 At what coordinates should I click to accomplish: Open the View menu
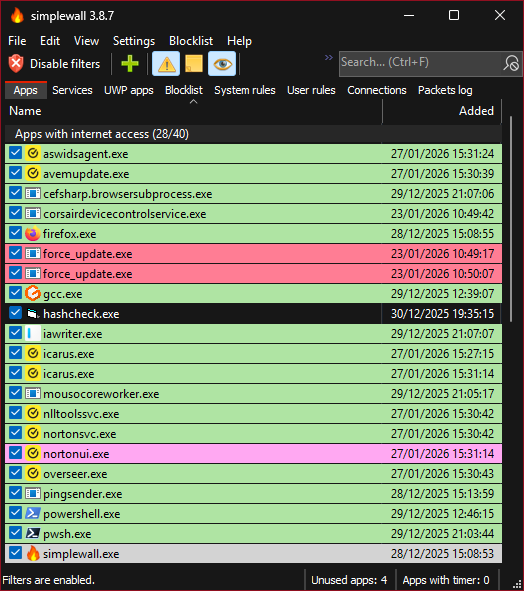(x=86, y=41)
